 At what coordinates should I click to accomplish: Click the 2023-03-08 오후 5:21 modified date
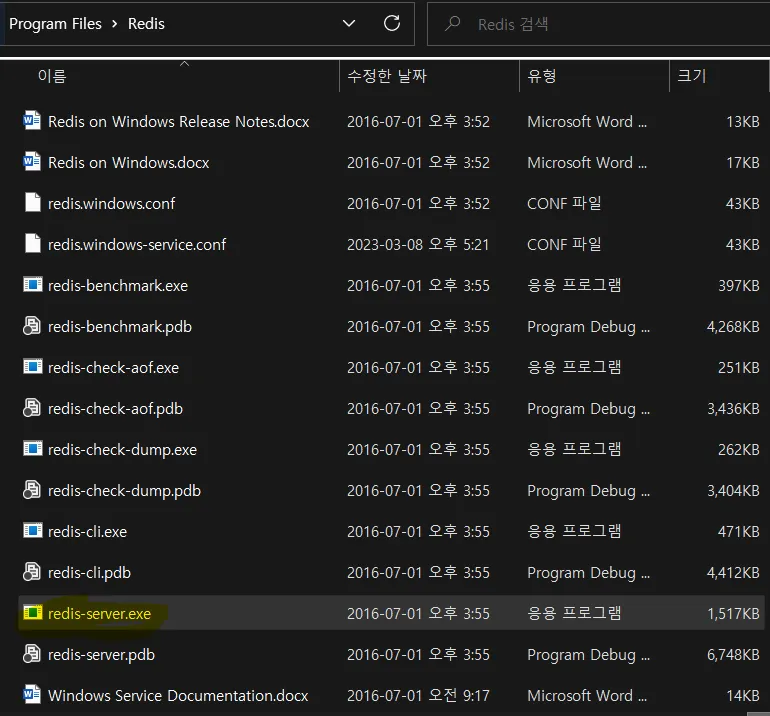418,244
